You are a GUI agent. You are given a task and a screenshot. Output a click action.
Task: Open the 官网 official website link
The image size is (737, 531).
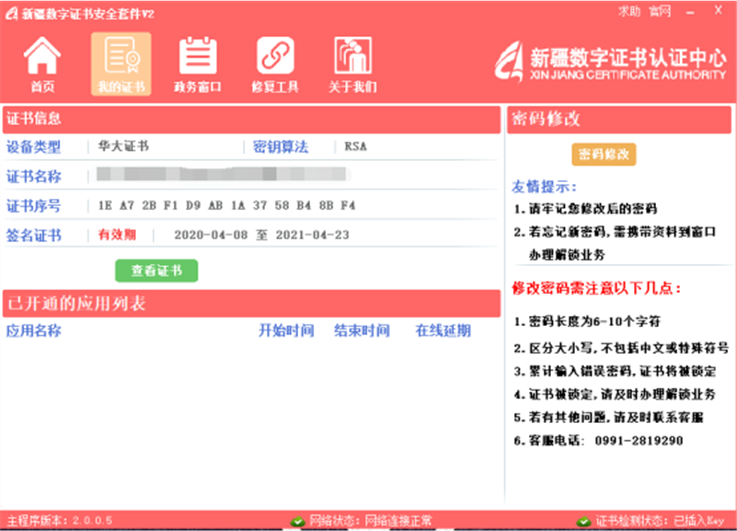[x=660, y=11]
